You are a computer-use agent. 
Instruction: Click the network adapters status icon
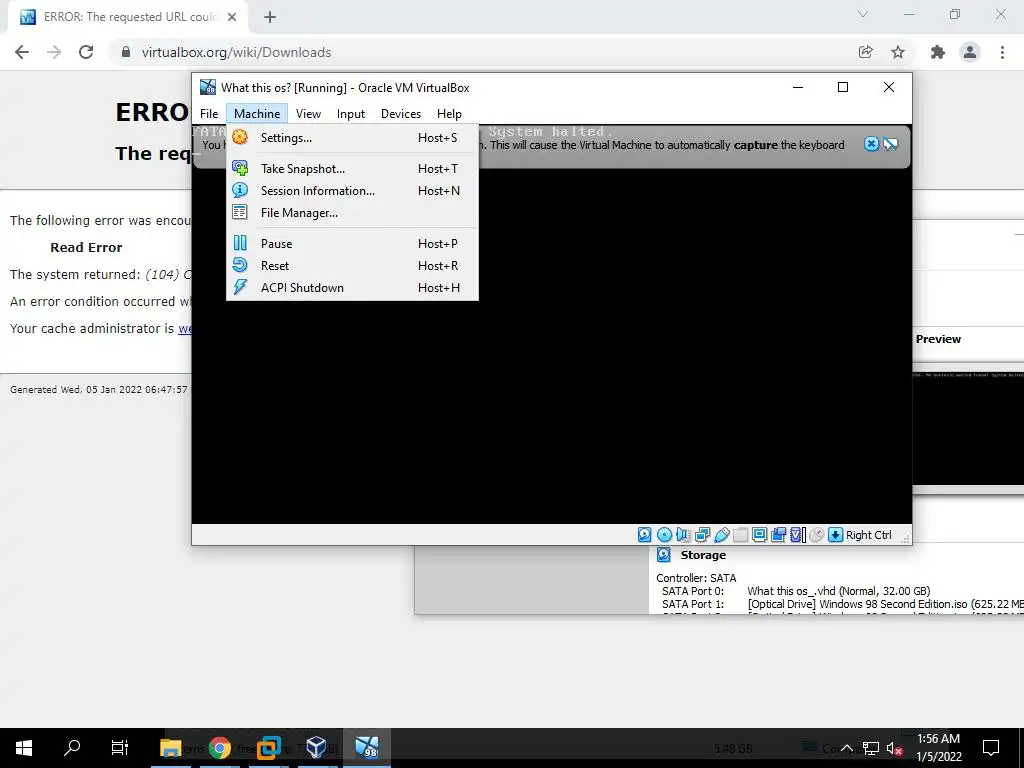coord(702,535)
